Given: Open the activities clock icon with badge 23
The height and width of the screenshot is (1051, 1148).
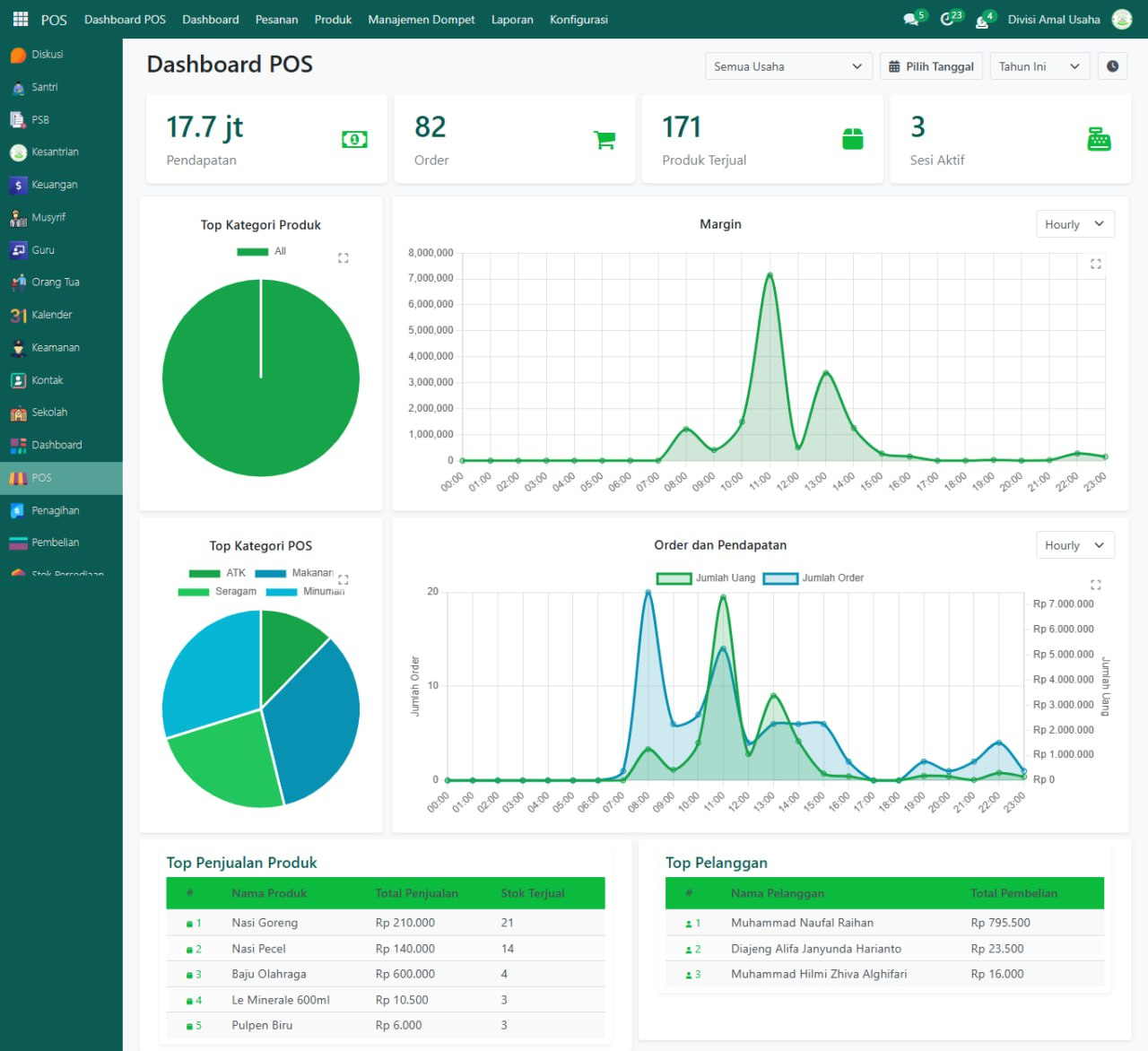Looking at the screenshot, I should pyautogui.click(x=948, y=19).
